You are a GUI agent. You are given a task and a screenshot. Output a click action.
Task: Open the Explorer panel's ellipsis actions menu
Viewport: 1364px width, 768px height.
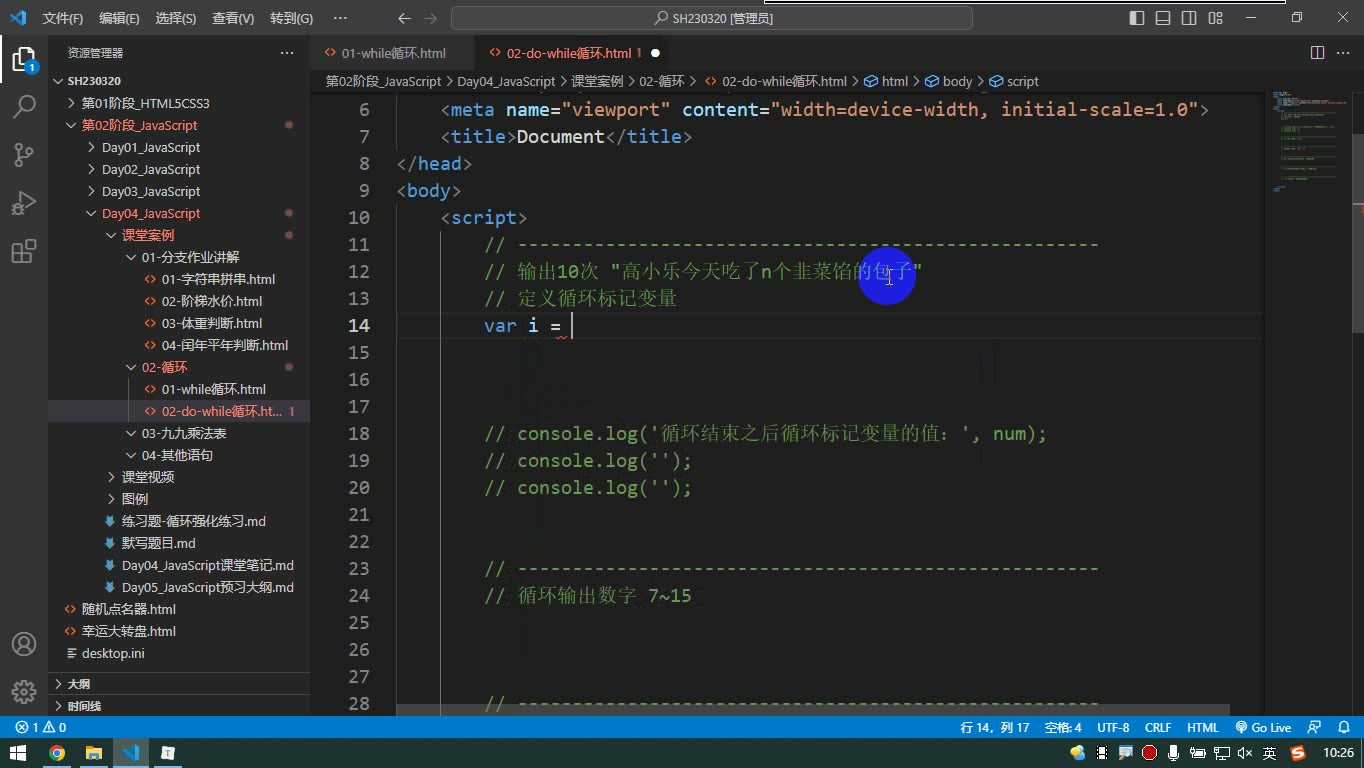(x=287, y=53)
